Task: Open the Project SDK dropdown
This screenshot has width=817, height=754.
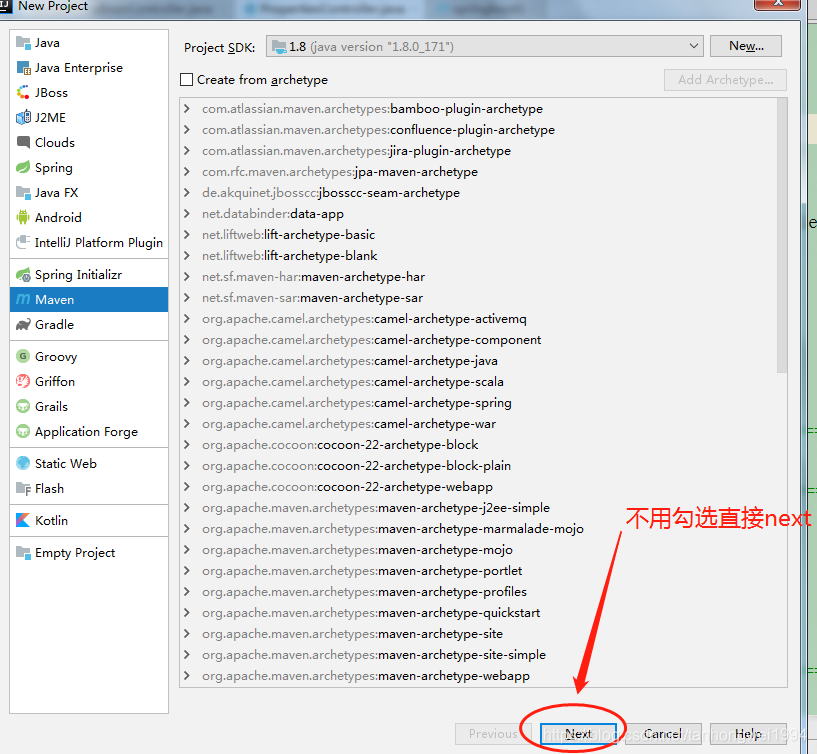Action: point(485,46)
